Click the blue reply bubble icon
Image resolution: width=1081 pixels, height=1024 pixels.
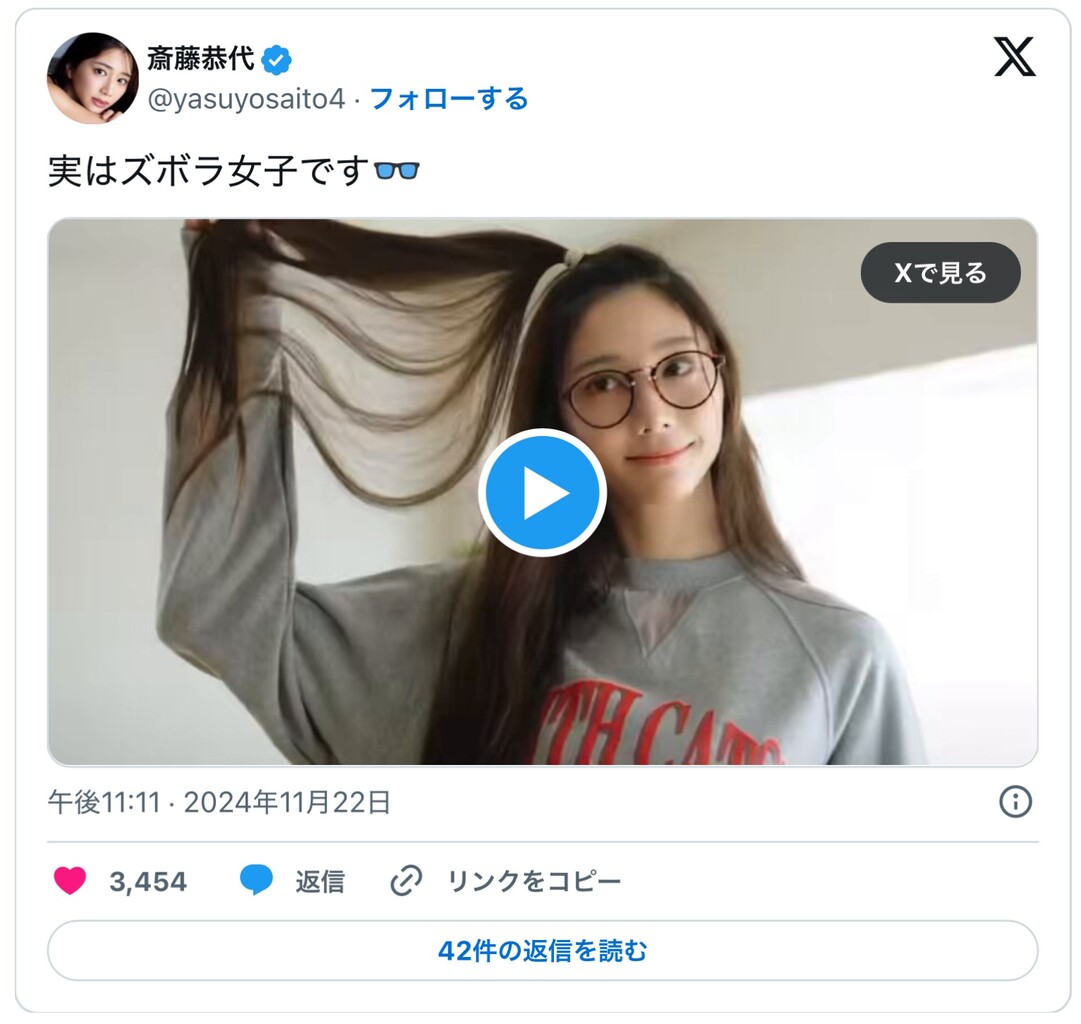click(x=256, y=881)
